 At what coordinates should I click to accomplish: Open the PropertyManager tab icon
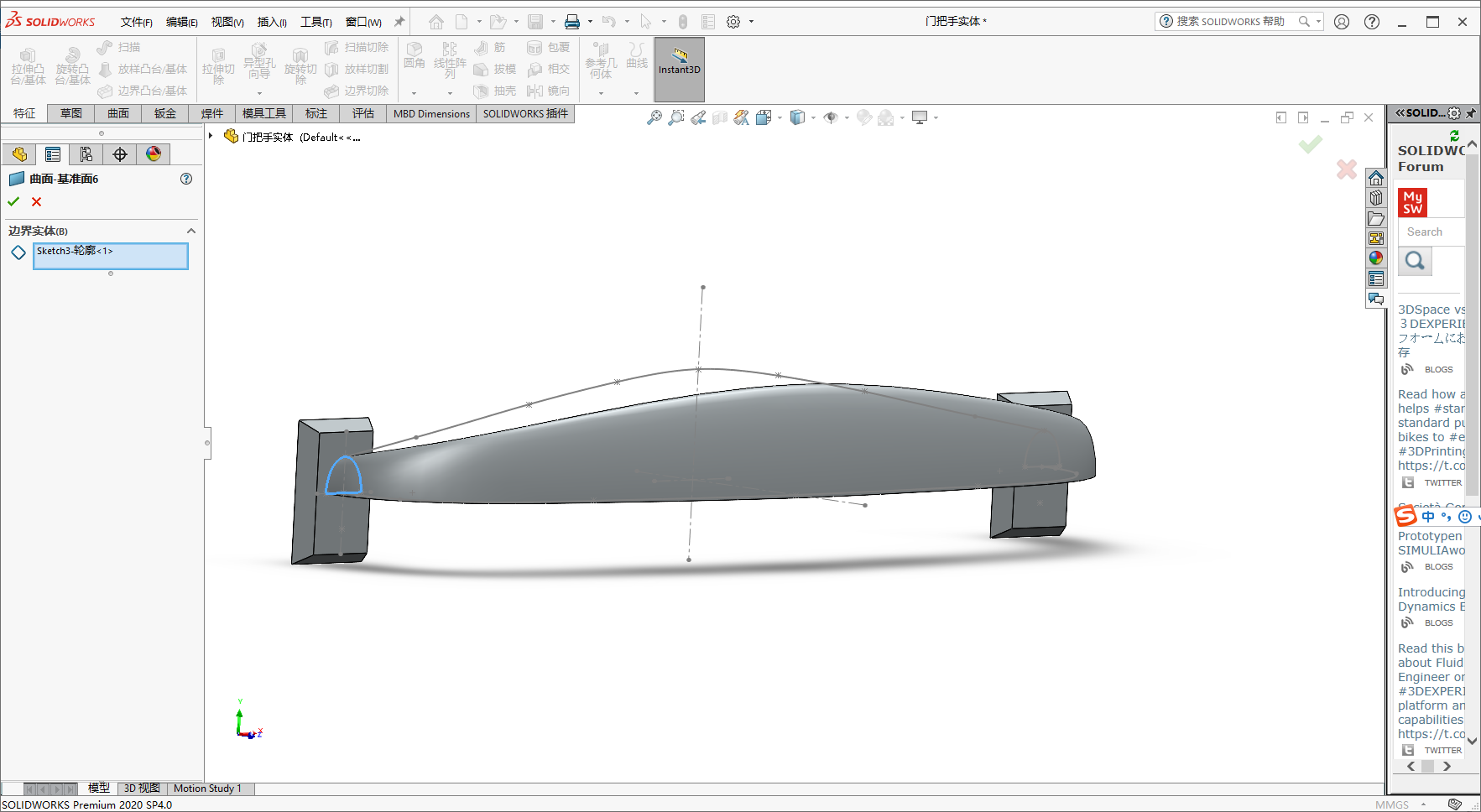click(53, 154)
